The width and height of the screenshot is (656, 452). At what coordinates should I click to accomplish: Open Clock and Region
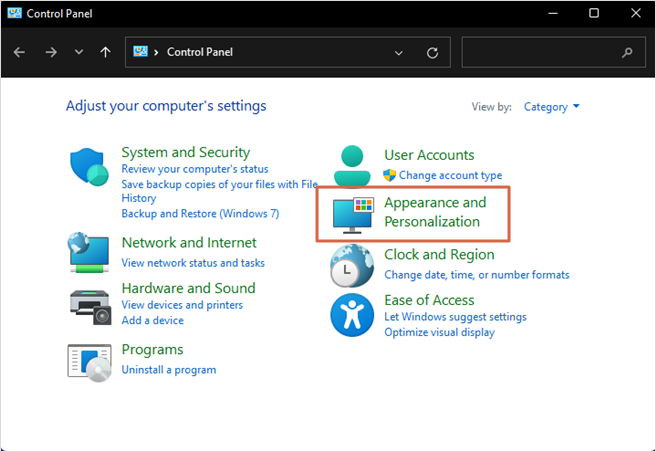click(439, 254)
